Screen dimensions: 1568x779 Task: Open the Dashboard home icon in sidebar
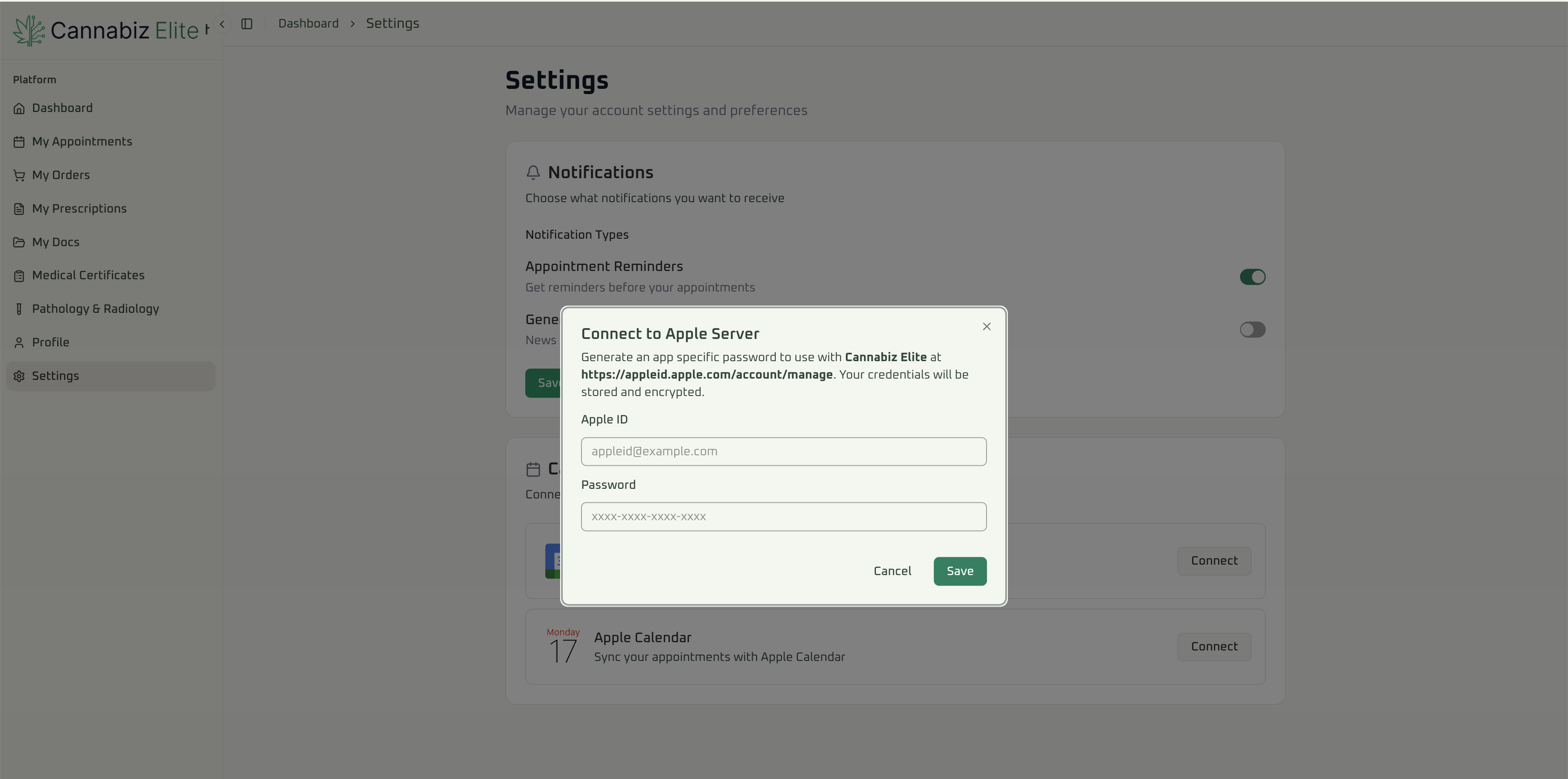click(19, 107)
